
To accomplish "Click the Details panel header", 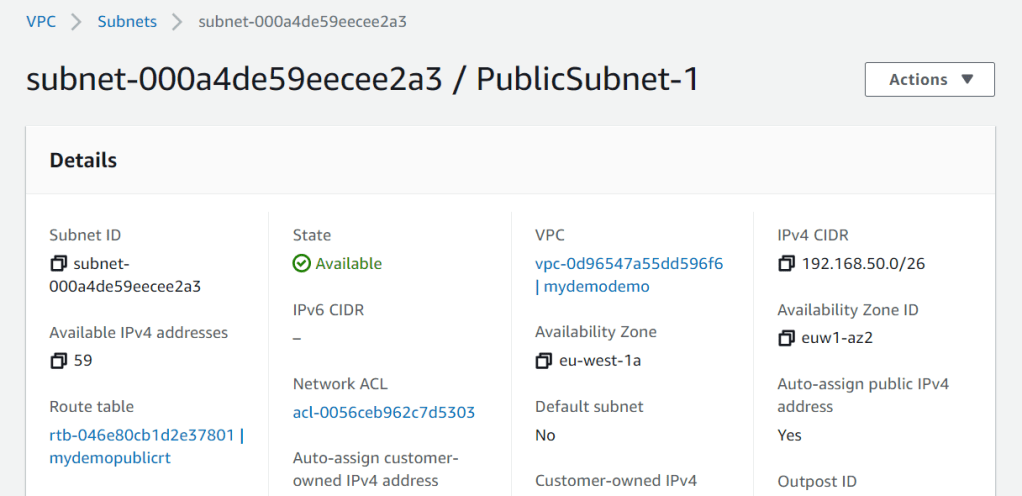I will [83, 160].
